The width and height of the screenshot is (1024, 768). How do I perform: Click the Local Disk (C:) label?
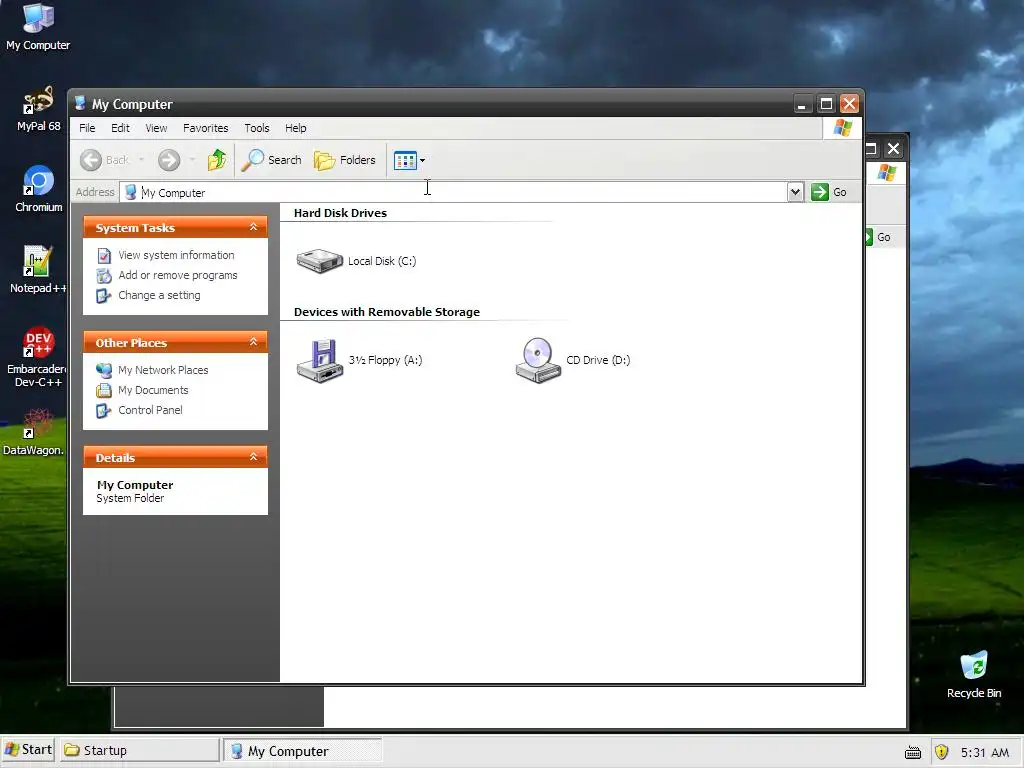382,261
